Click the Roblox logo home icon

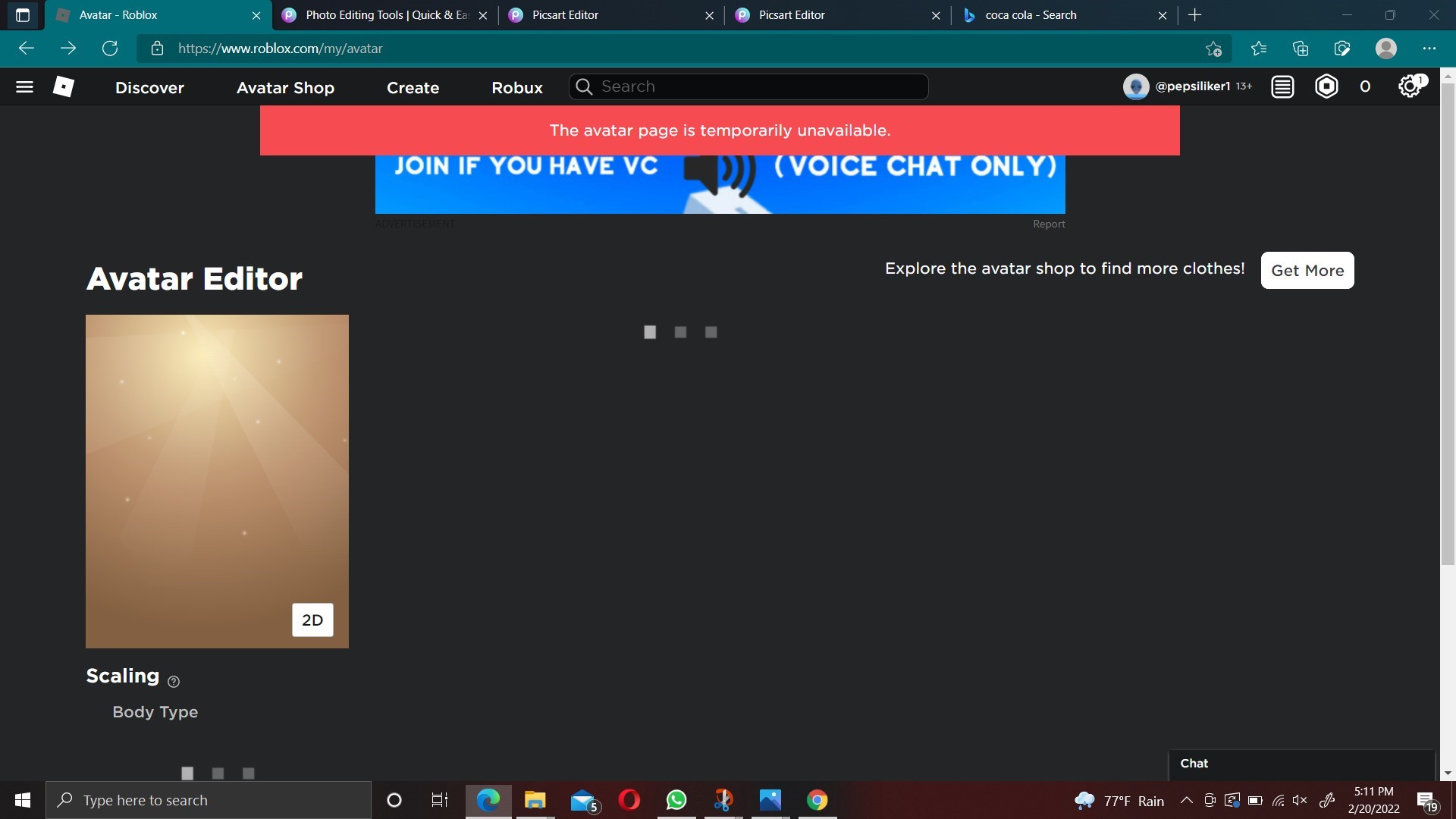pyautogui.click(x=64, y=87)
